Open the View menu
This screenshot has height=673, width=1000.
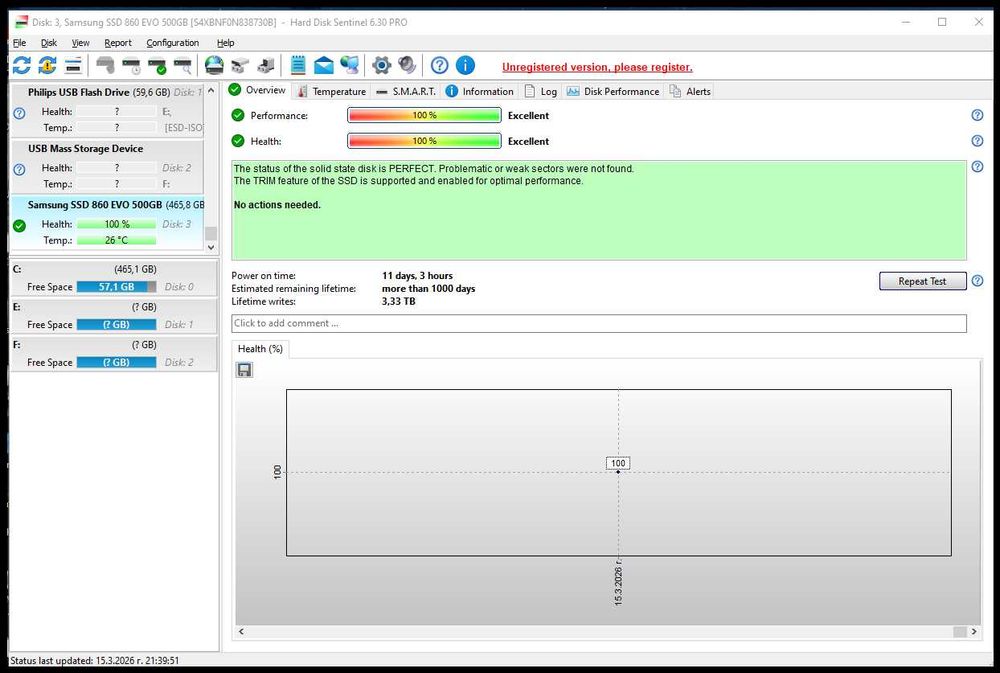point(80,43)
